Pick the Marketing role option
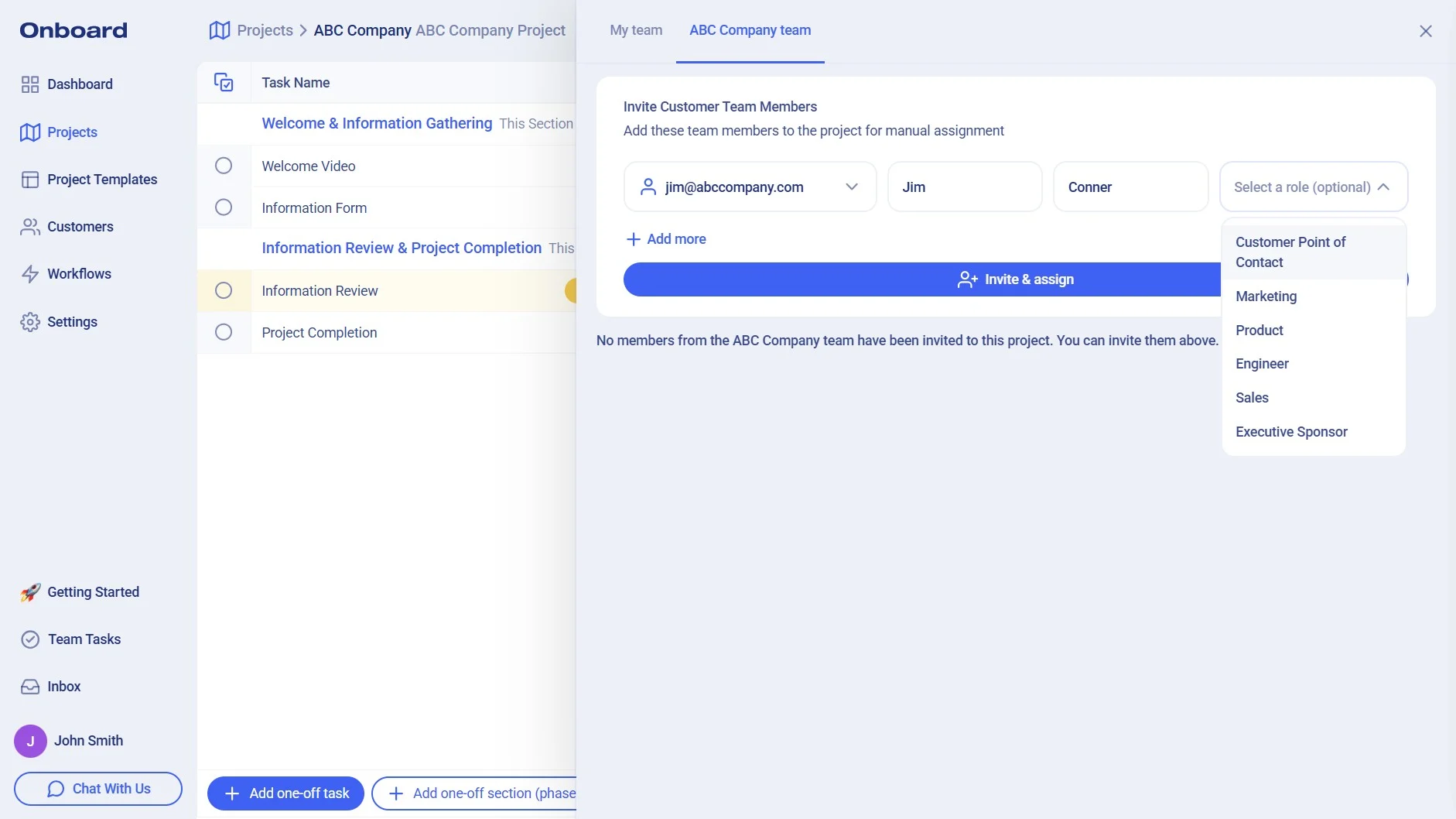 coord(1266,296)
